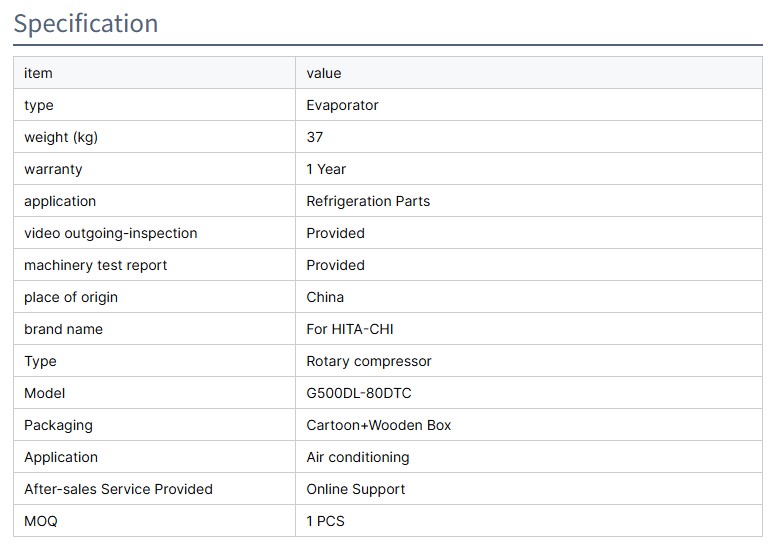
Task: Click the machinery test report label
Action: [96, 265]
